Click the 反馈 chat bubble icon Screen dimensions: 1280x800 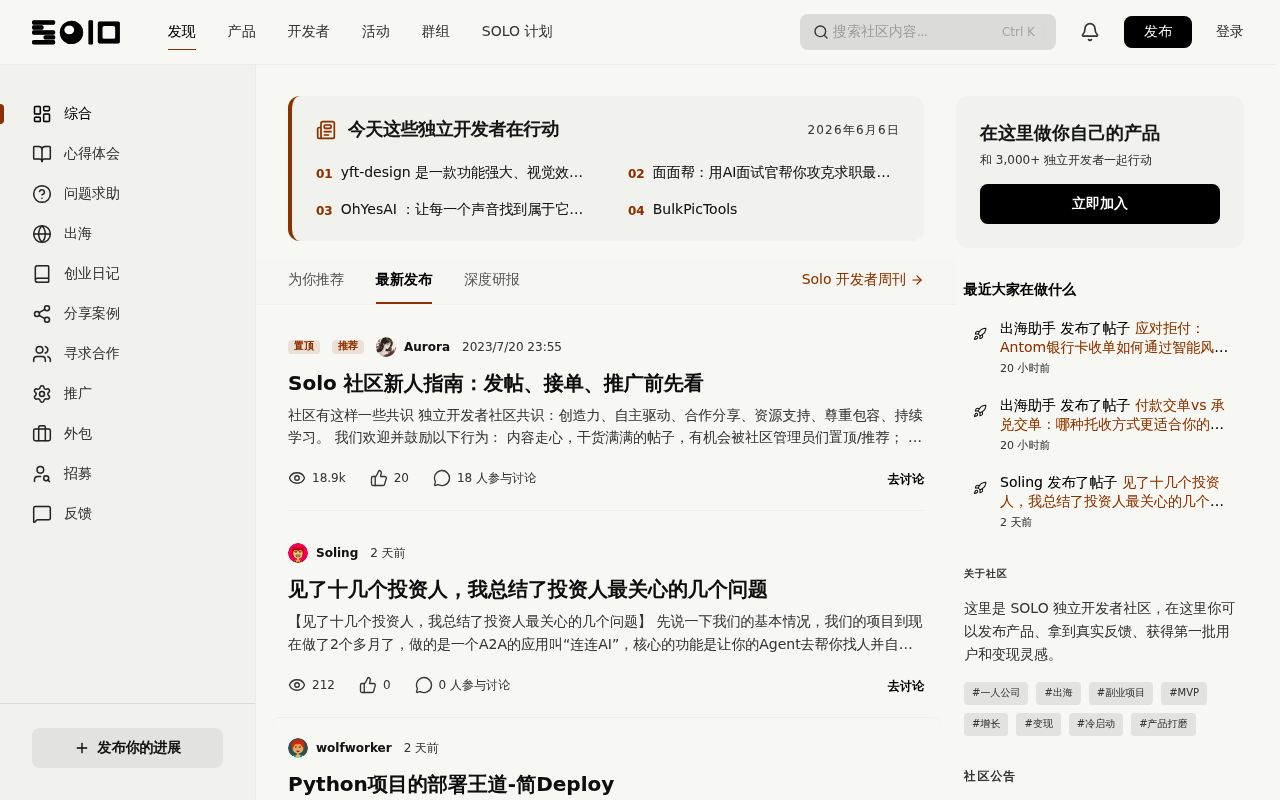[42, 514]
